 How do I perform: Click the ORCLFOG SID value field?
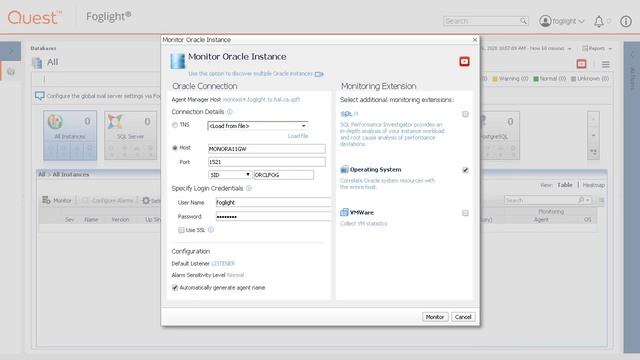284,175
